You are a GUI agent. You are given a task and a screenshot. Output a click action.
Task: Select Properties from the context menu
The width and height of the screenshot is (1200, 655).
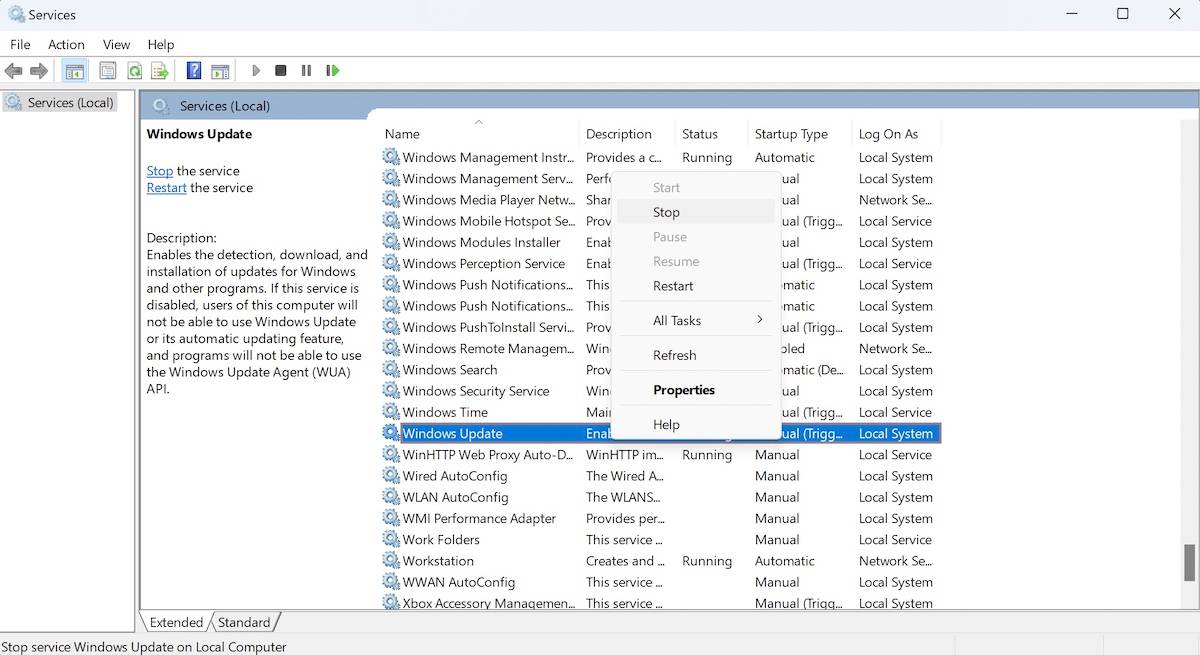pyautogui.click(x=683, y=390)
